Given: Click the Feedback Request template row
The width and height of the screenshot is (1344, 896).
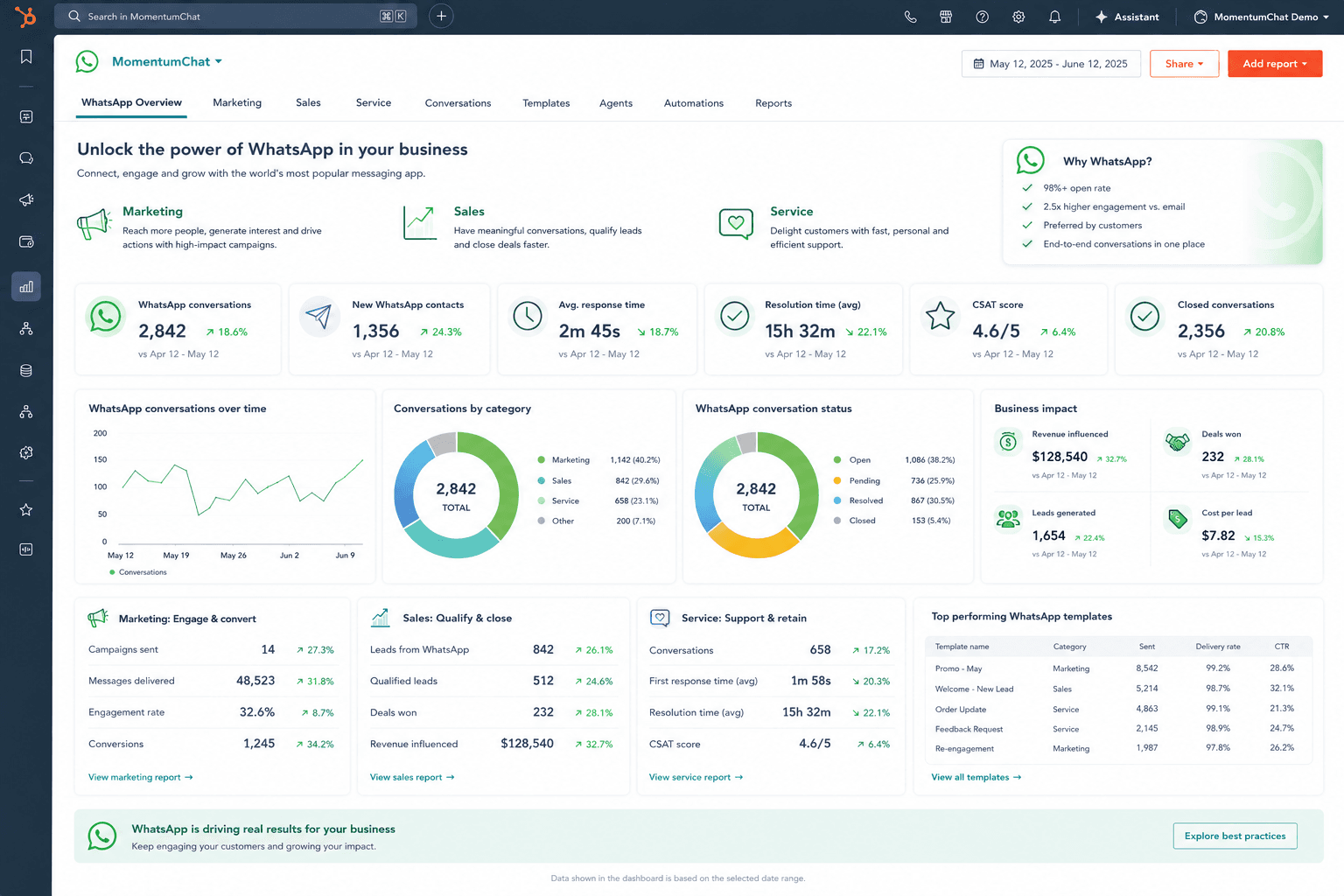Looking at the screenshot, I should coord(1118,729).
